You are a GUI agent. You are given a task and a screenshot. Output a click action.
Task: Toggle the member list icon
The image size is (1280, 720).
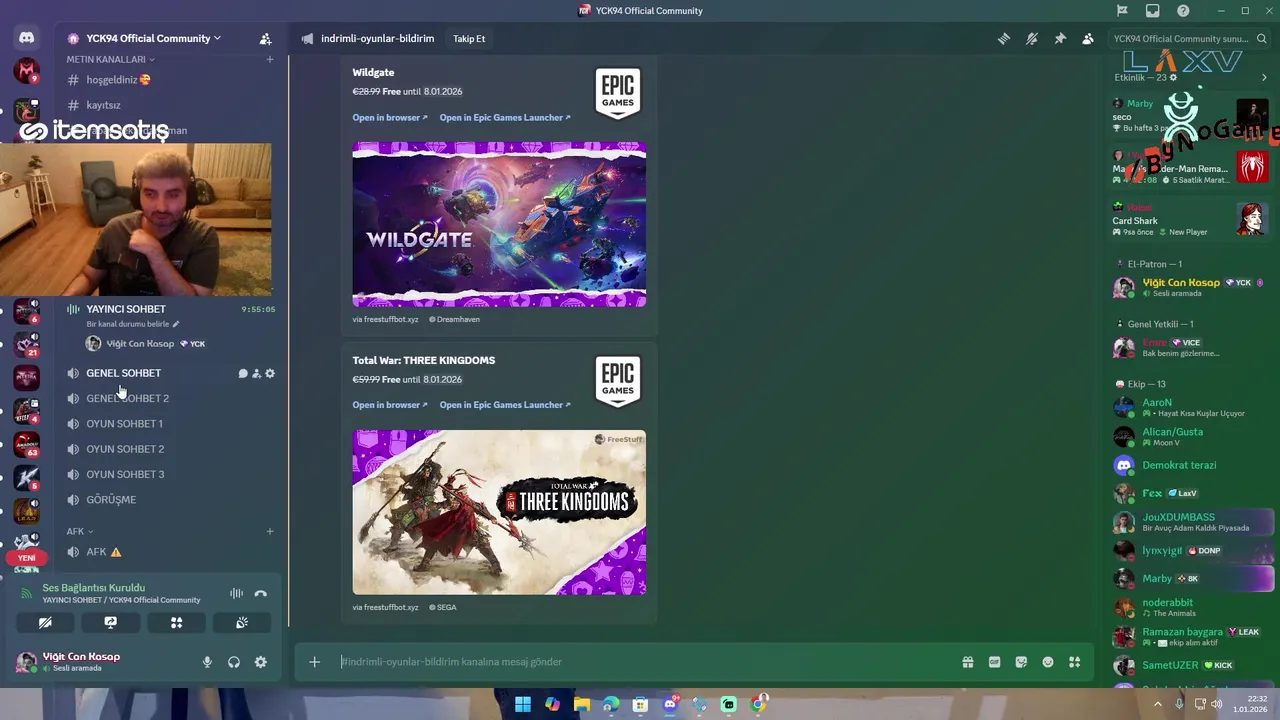coord(1088,39)
